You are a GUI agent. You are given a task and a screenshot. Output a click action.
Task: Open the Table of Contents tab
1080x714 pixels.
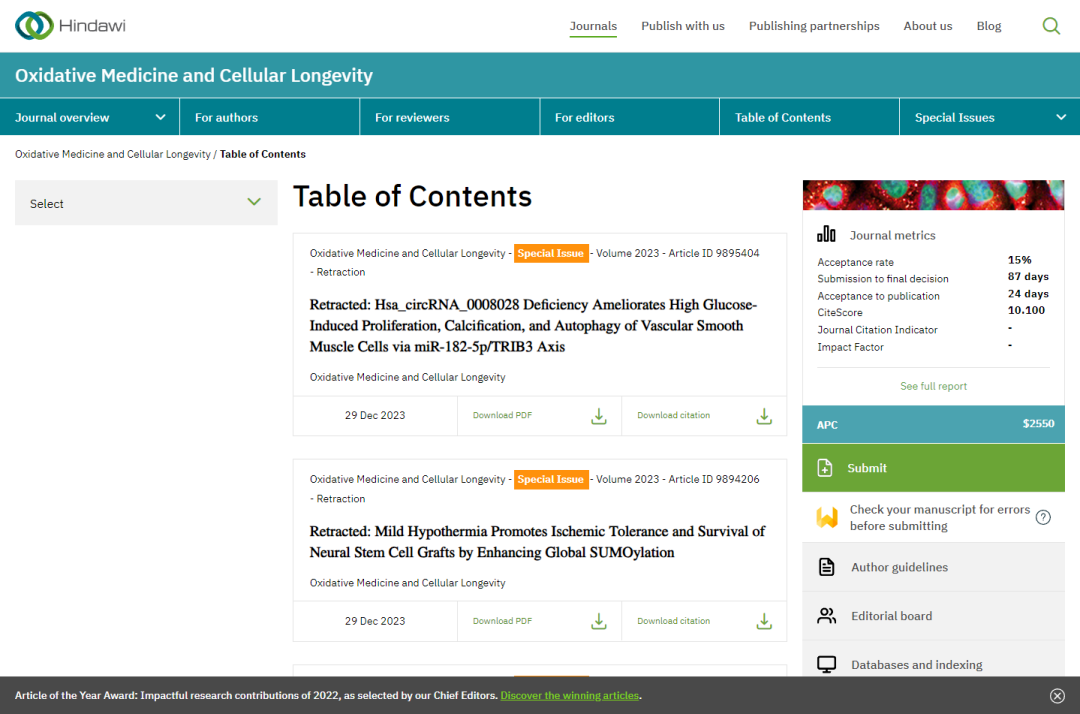coord(809,117)
